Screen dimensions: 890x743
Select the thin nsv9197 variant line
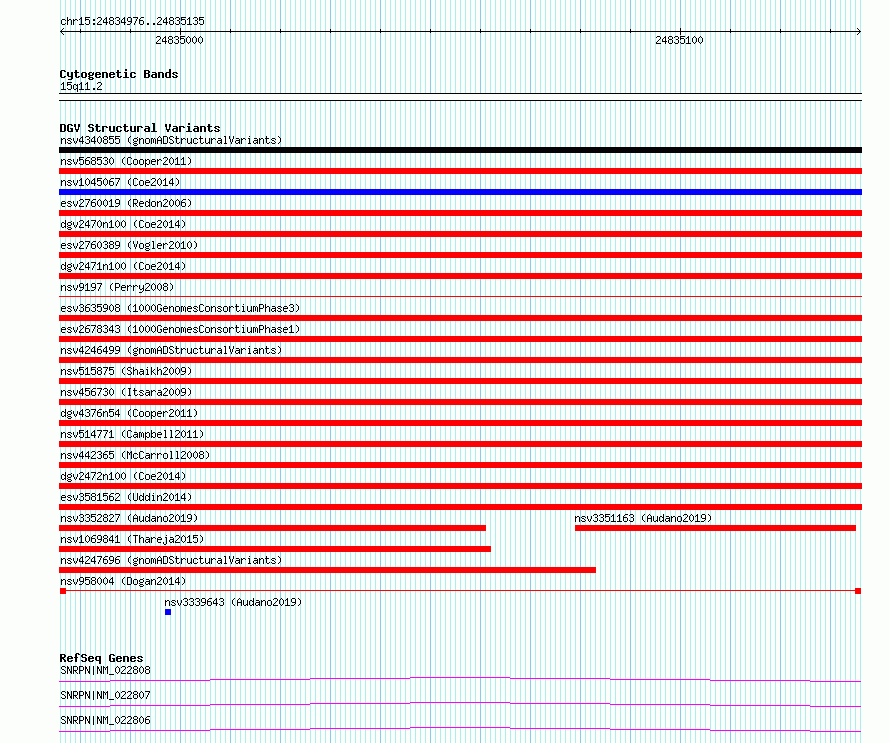[x=460, y=296]
